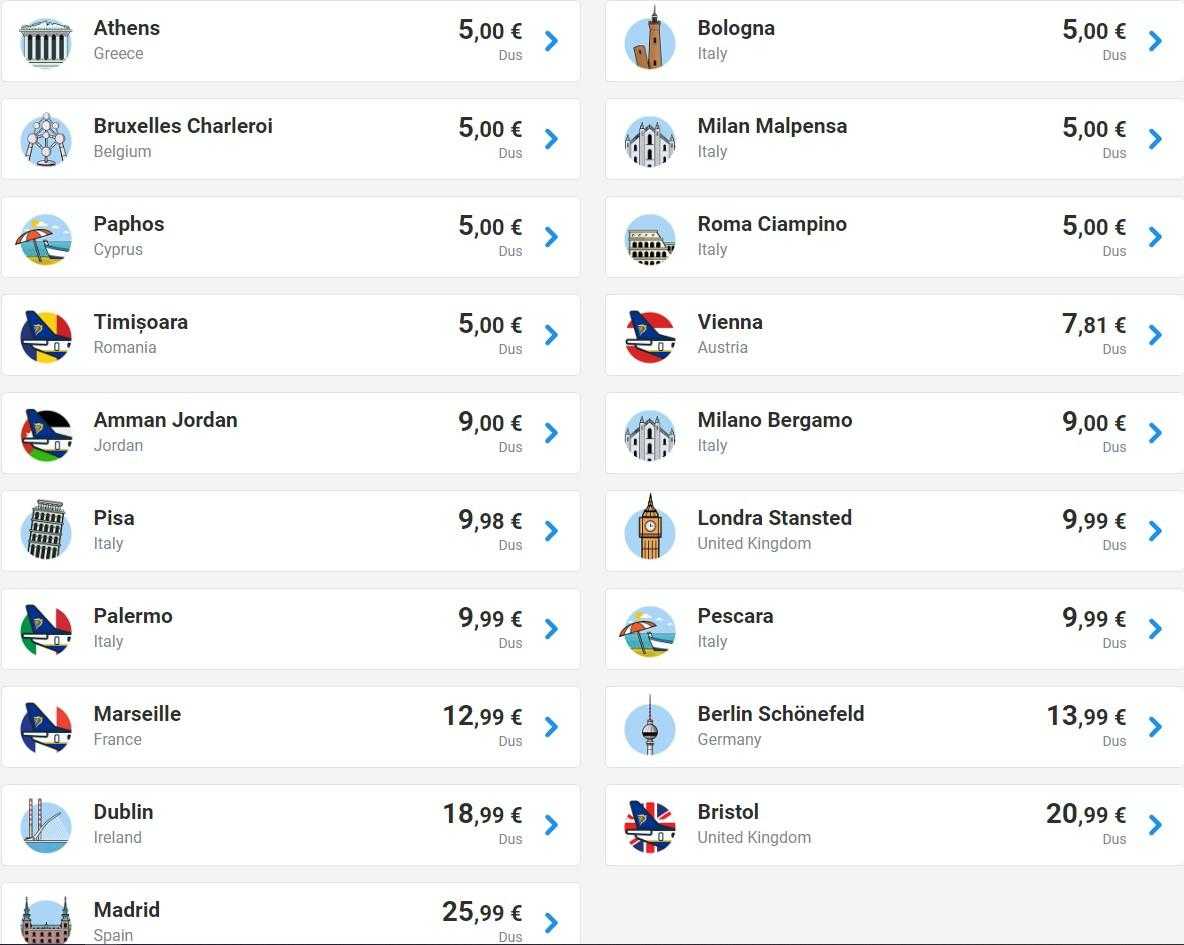Image resolution: width=1184 pixels, height=945 pixels.
Task: Click the Roma Ciampino Colosseum icon
Action: coord(649,239)
